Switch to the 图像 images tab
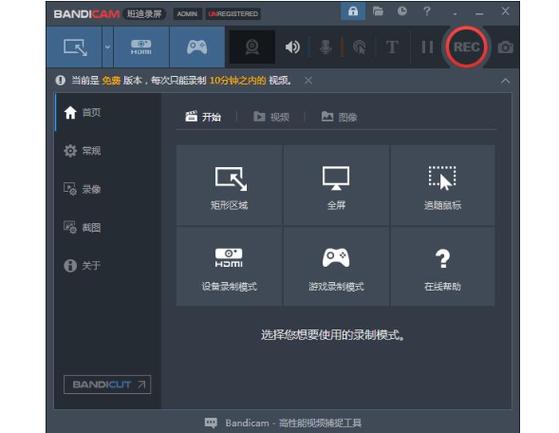The width and height of the screenshot is (559, 433). tap(339, 117)
